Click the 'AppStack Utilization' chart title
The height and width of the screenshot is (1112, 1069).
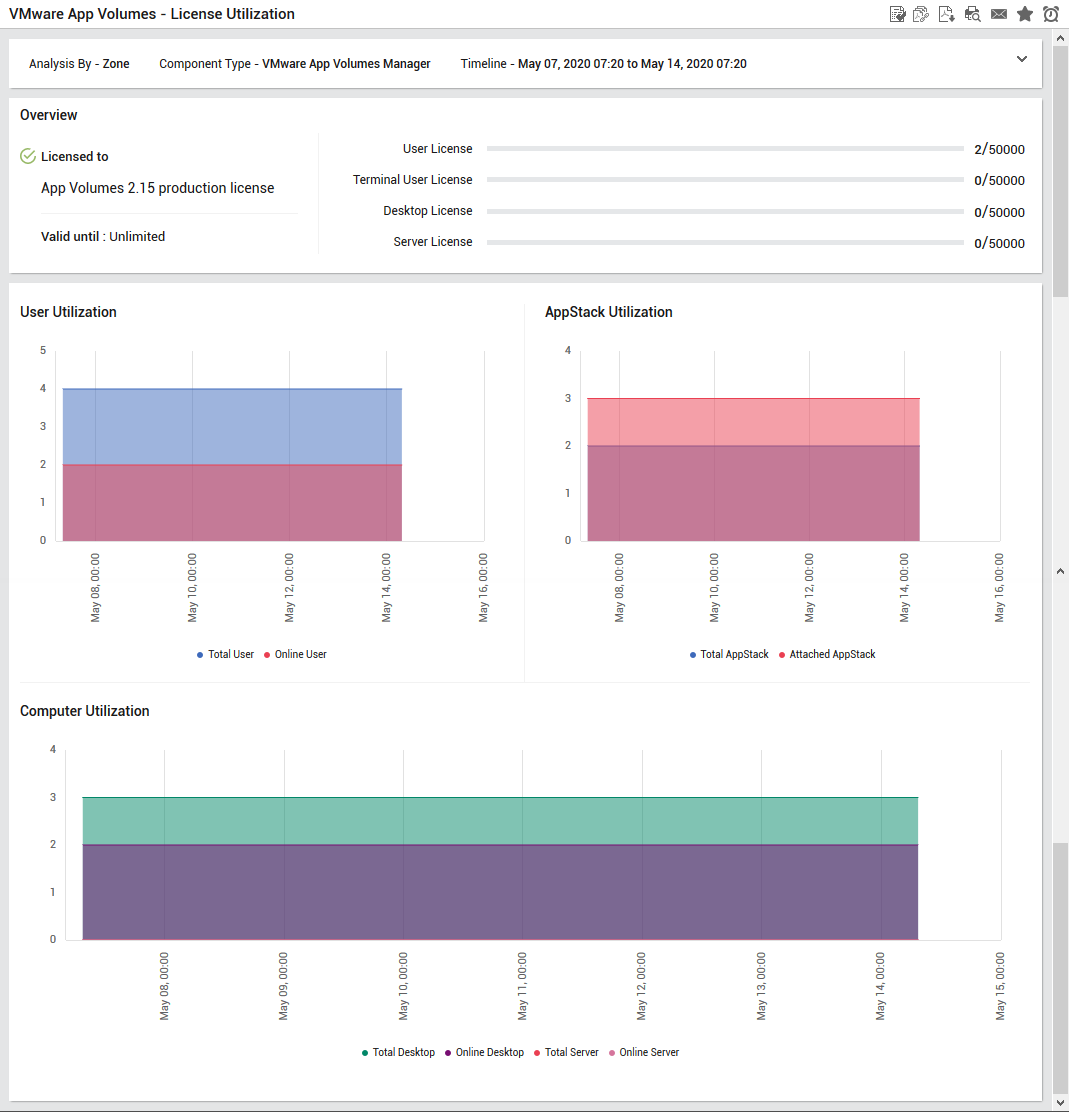(x=609, y=312)
